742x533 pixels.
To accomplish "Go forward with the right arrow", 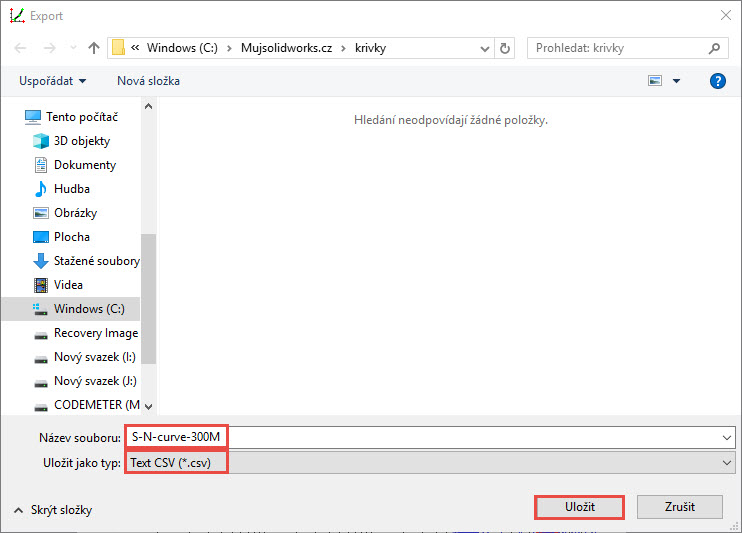I will click(x=50, y=48).
